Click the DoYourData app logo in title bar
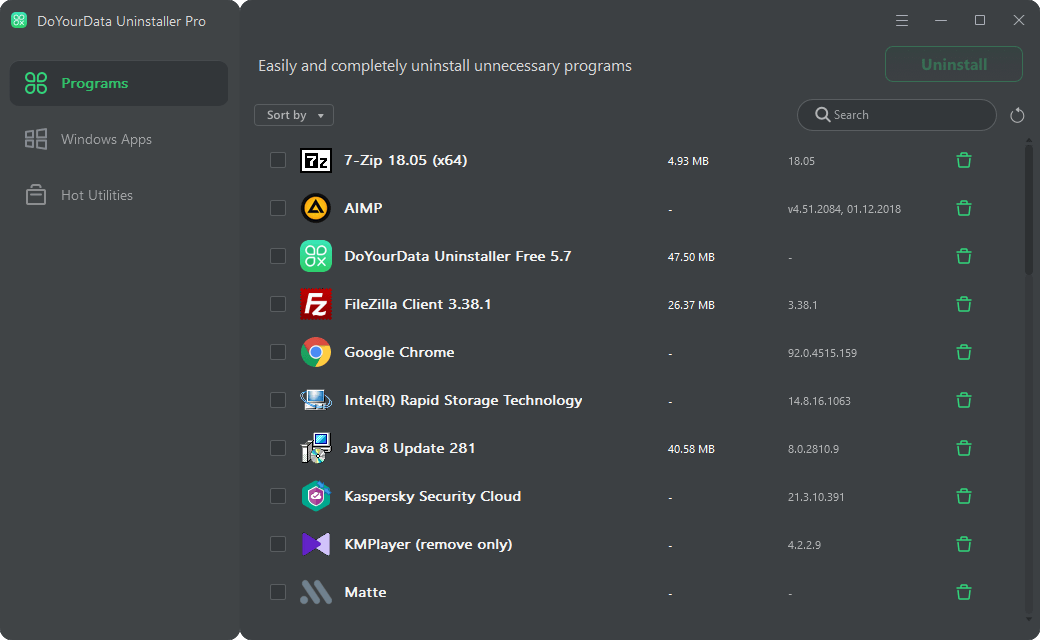This screenshot has height=640, width=1040. 19,21
